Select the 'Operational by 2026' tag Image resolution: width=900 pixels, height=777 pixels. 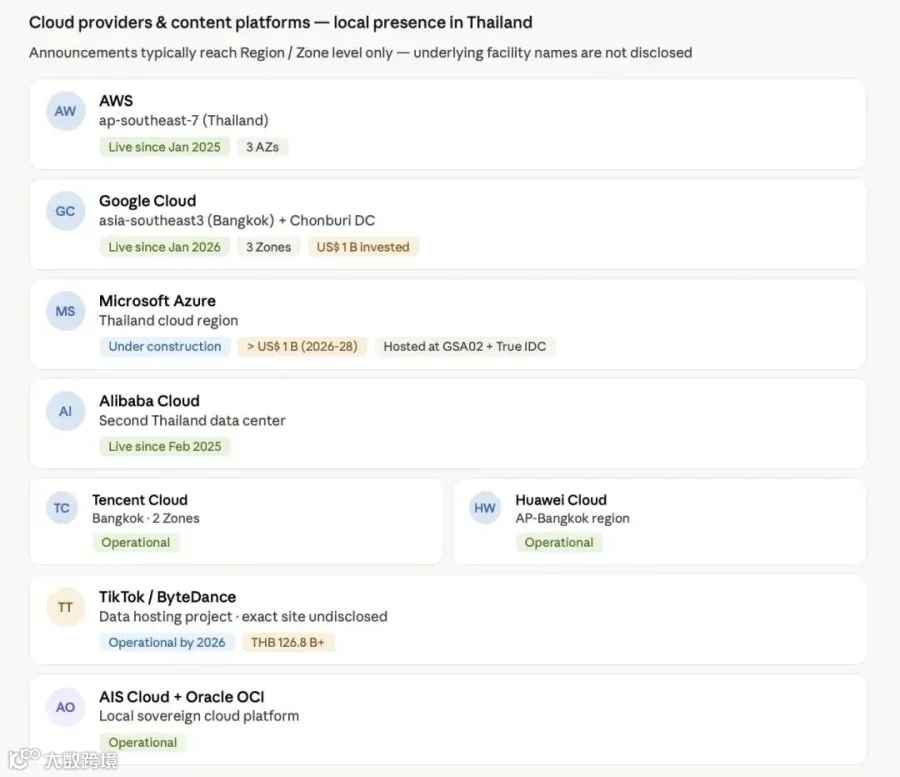(x=167, y=642)
